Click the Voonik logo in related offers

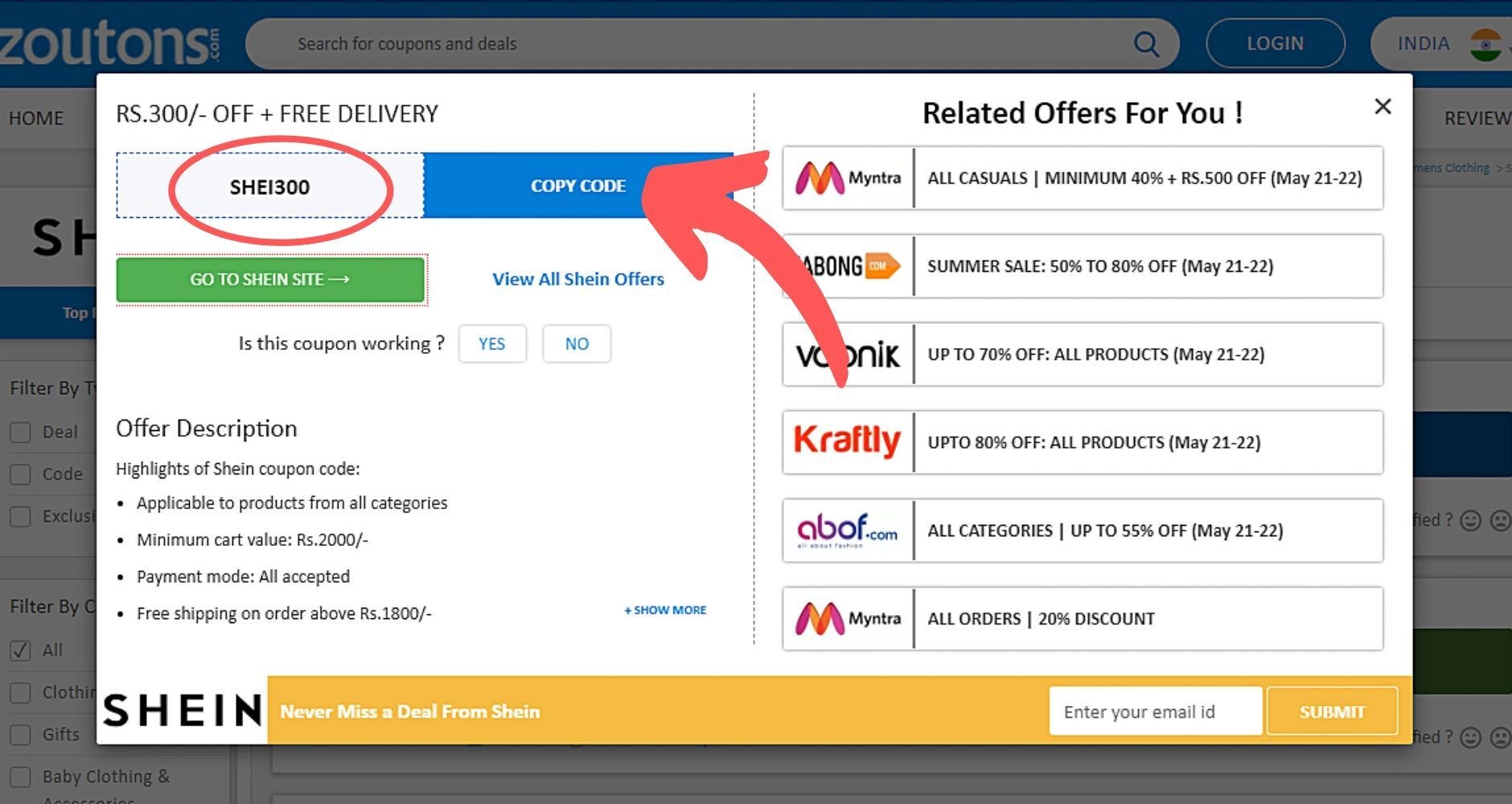[x=848, y=355]
